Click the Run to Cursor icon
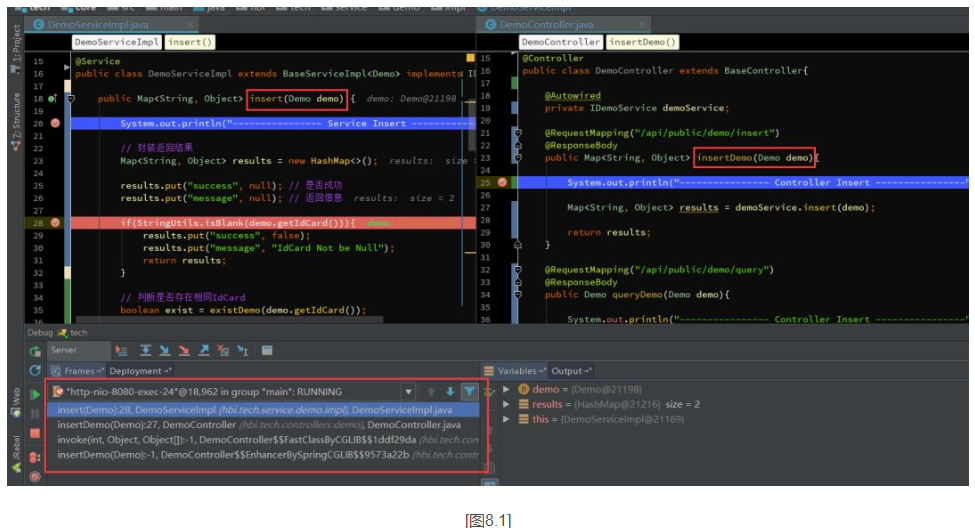Viewport: 975px width, 528px height. 243,351
